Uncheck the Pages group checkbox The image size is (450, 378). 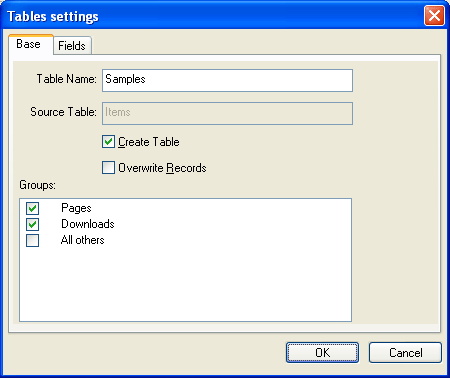(x=33, y=208)
